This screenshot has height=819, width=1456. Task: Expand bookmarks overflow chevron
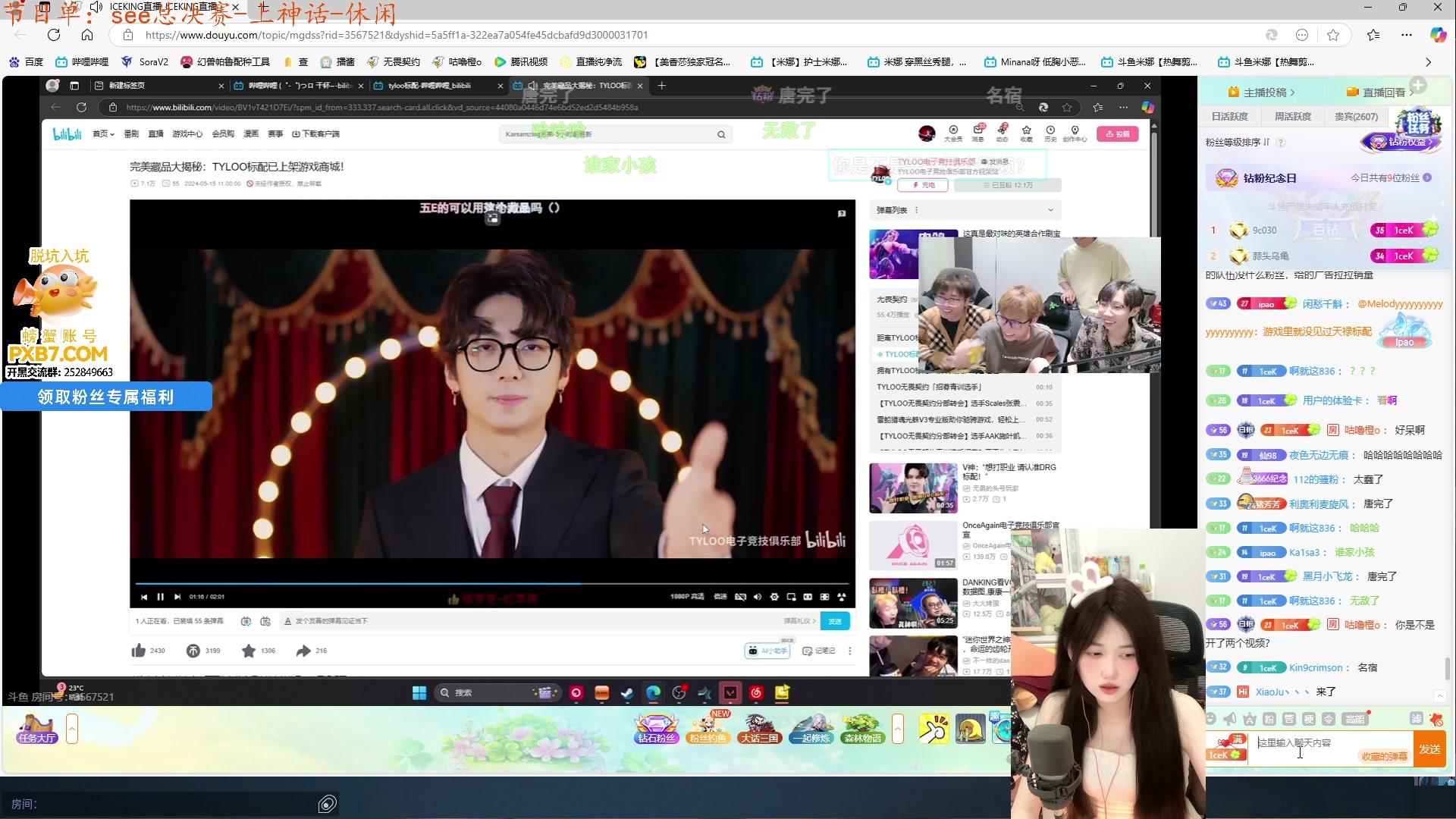[1428, 62]
